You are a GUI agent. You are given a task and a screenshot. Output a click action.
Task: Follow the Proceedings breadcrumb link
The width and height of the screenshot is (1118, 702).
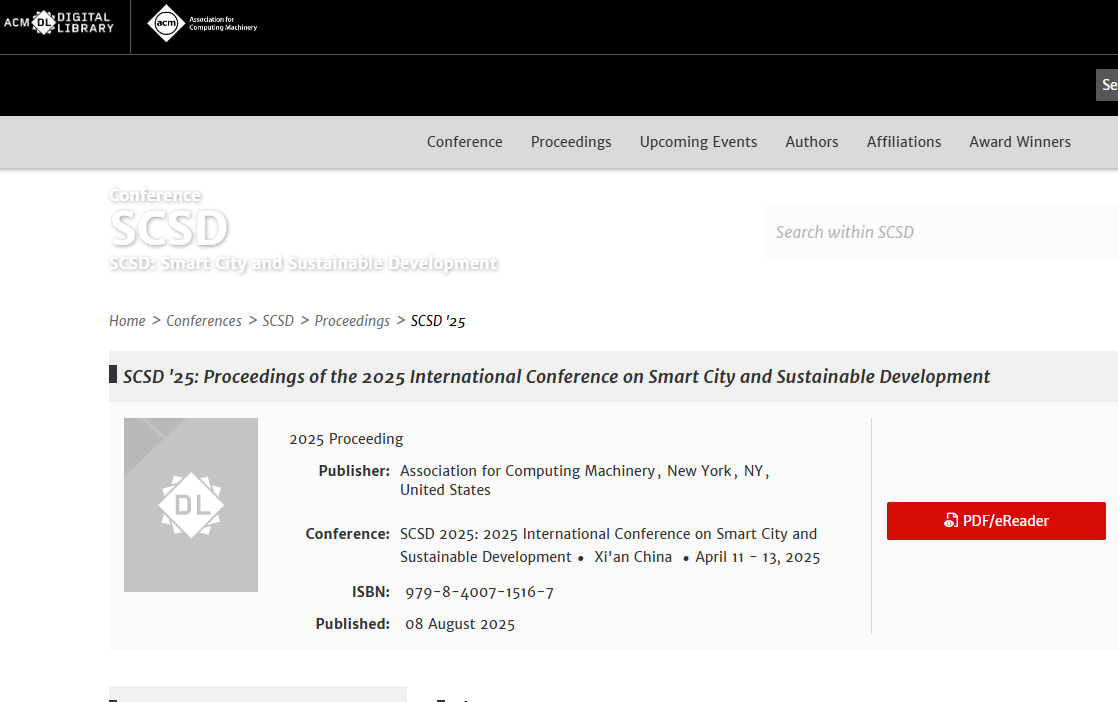352,321
